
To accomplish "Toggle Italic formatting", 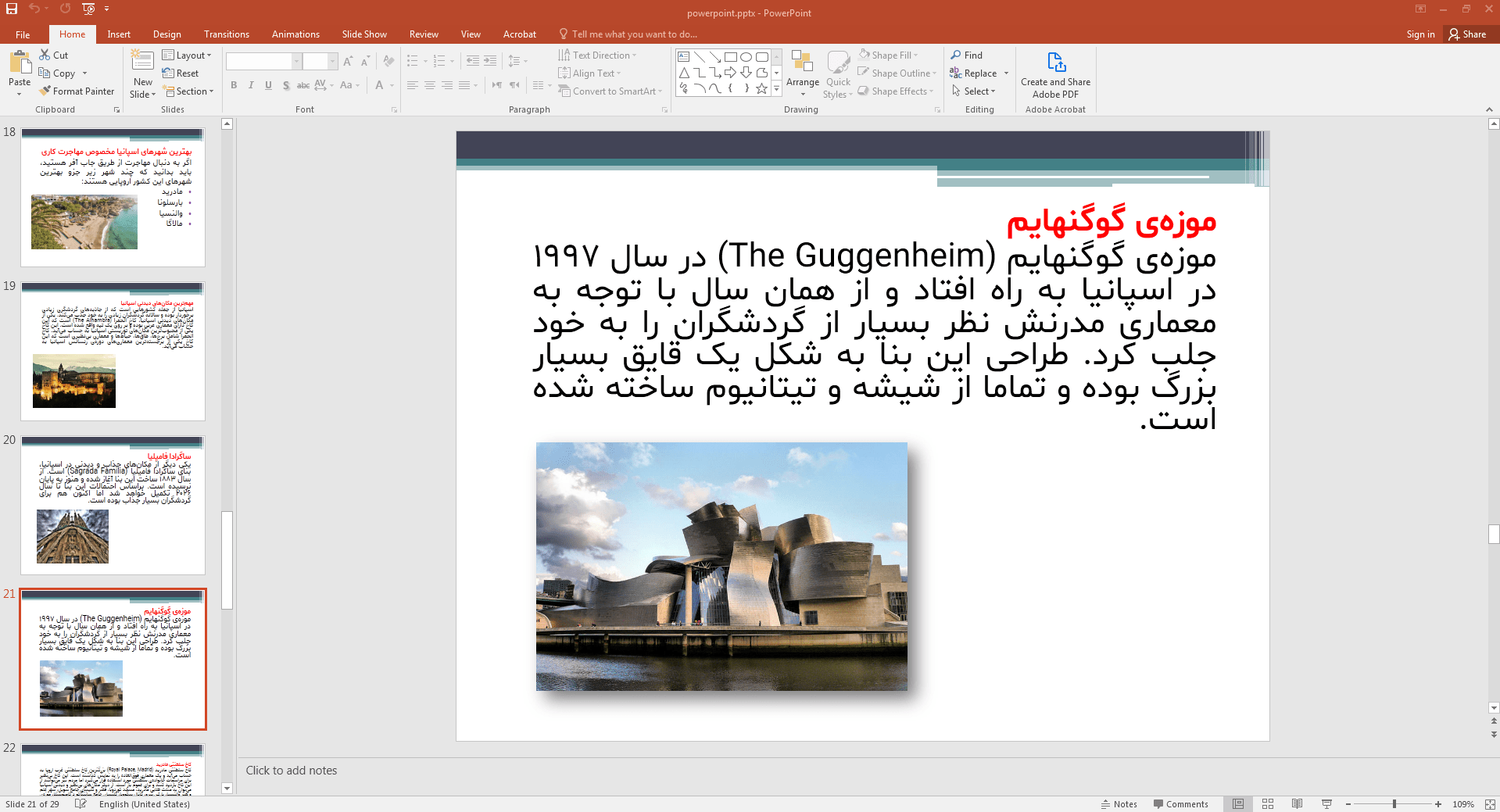I will [x=251, y=85].
